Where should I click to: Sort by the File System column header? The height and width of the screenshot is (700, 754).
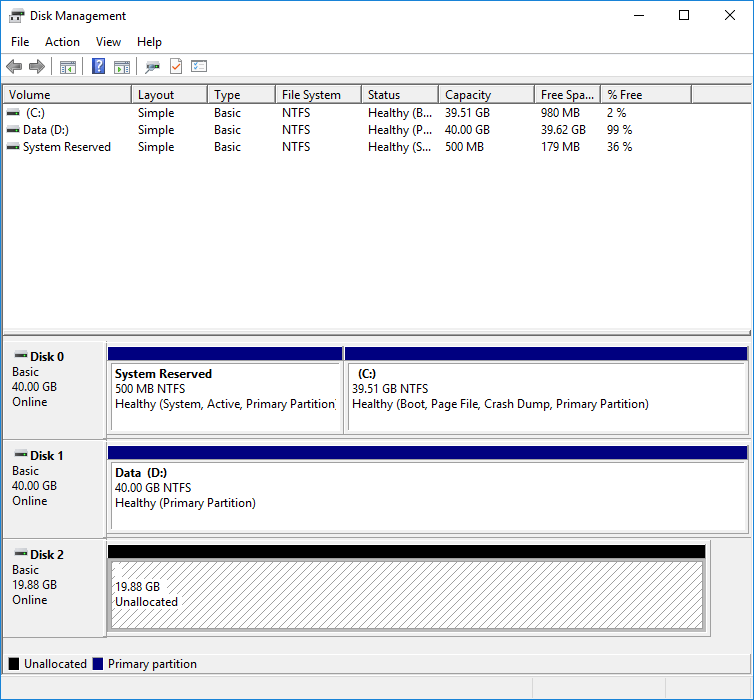coord(319,95)
